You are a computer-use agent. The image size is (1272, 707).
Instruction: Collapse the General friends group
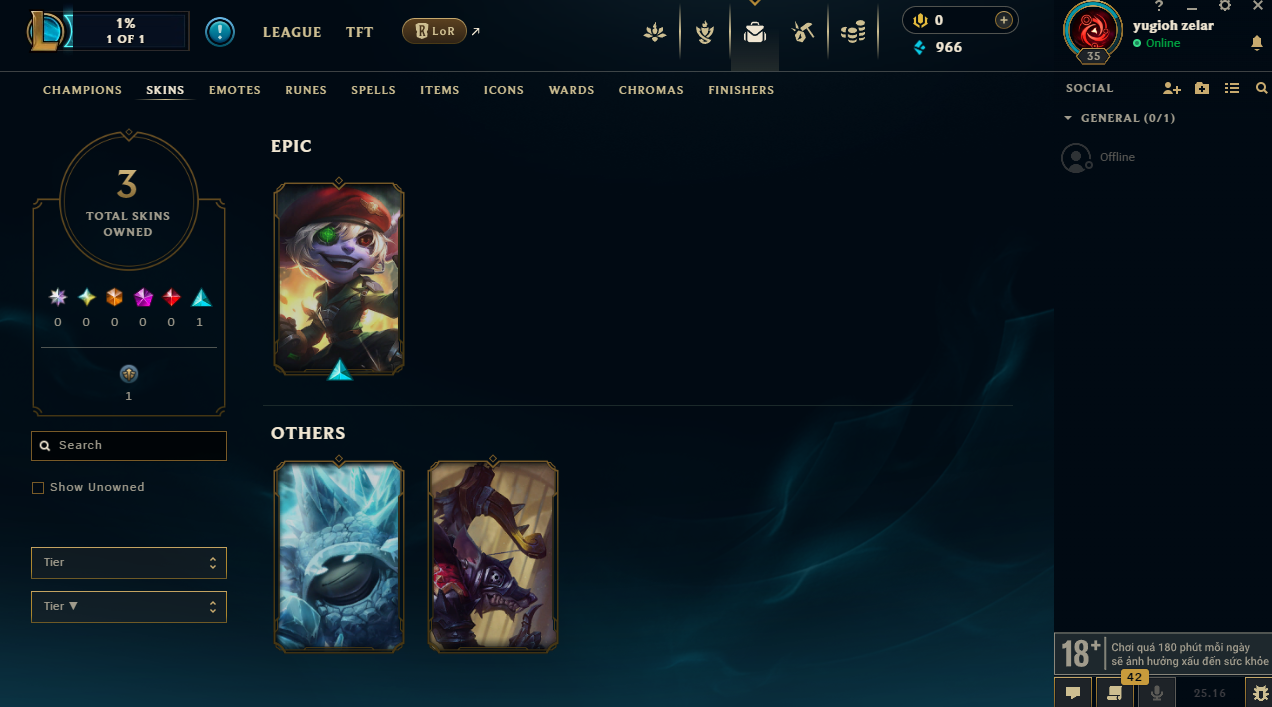[x=1119, y=118]
